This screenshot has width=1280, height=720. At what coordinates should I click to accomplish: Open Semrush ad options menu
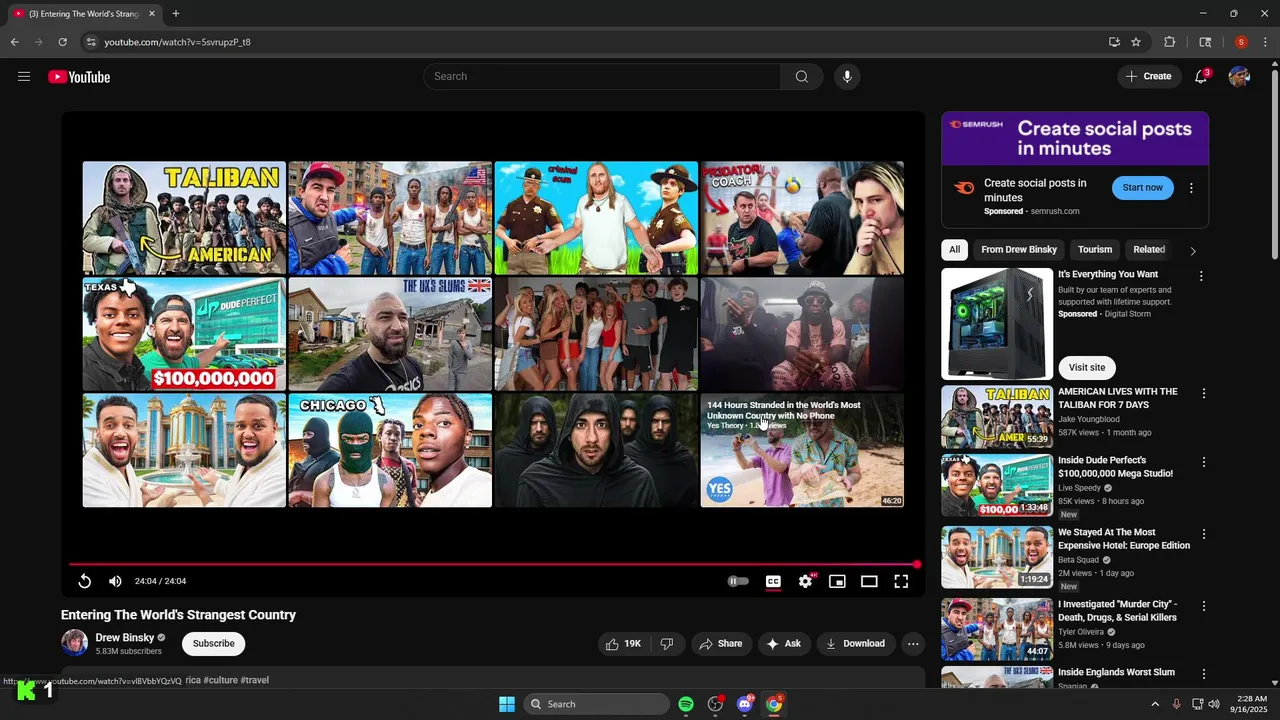click(x=1191, y=188)
